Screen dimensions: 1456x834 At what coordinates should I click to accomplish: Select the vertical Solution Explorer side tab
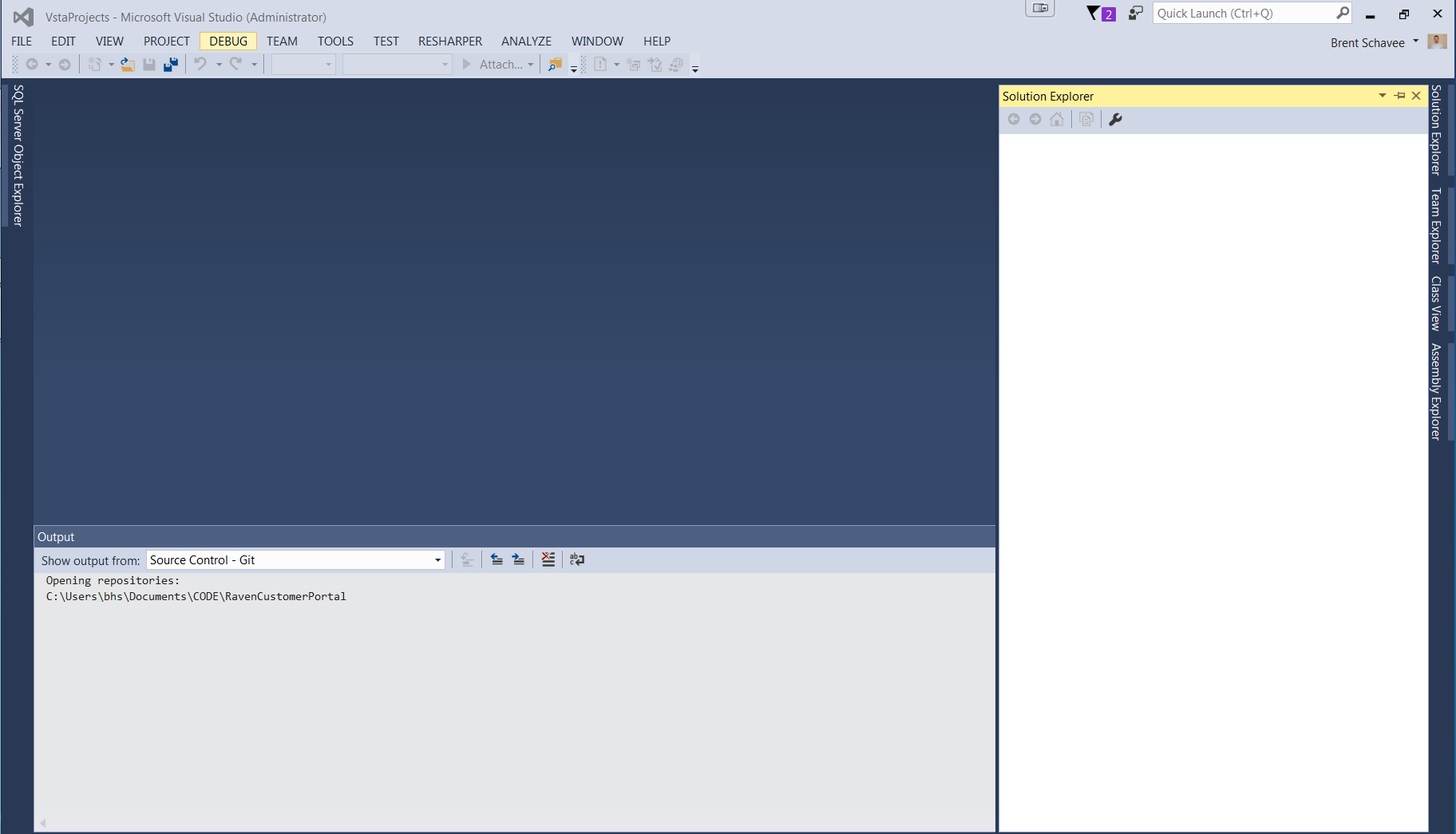click(x=1436, y=130)
